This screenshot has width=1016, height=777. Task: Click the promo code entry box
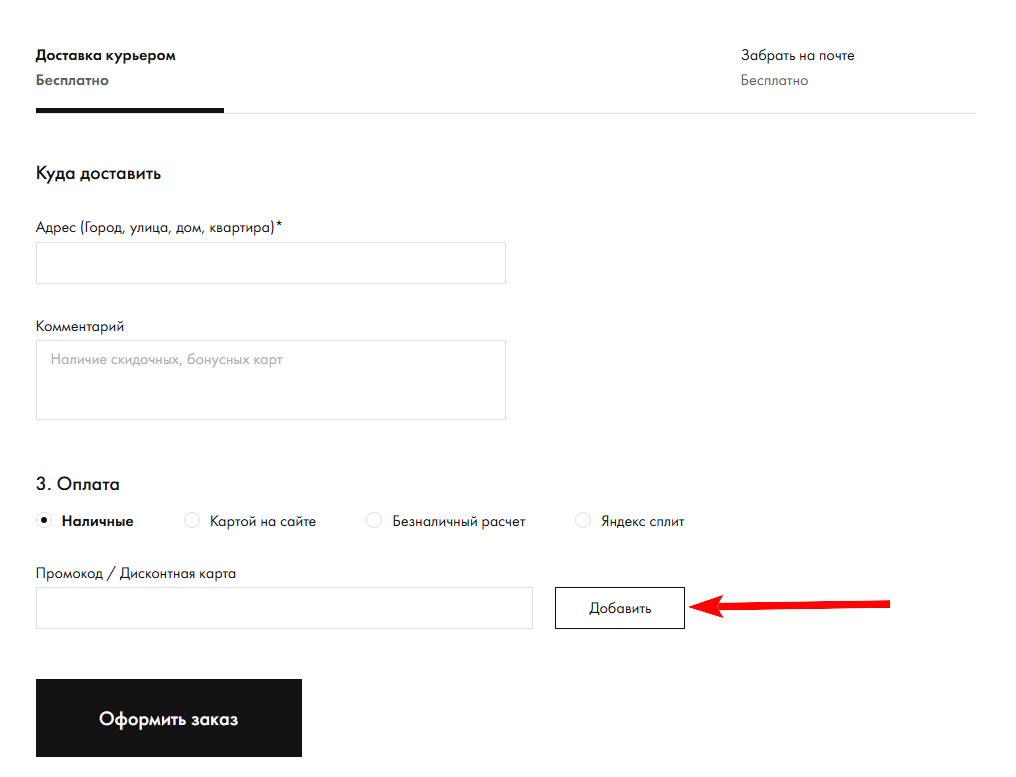click(x=284, y=607)
